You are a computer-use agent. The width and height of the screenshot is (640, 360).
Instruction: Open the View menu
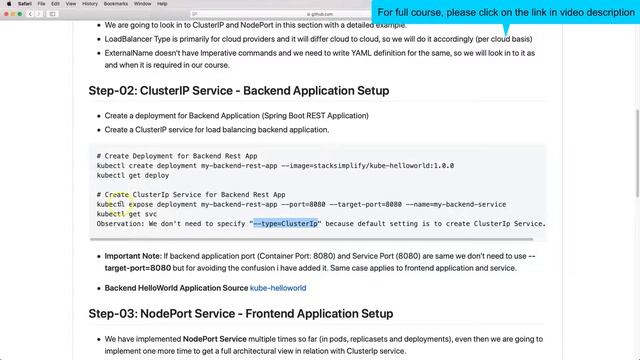tap(71, 4)
